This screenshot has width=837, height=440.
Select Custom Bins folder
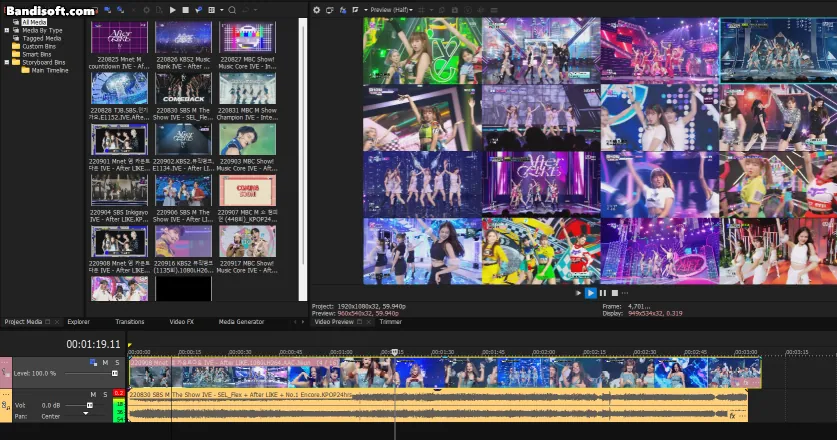[x=39, y=46]
